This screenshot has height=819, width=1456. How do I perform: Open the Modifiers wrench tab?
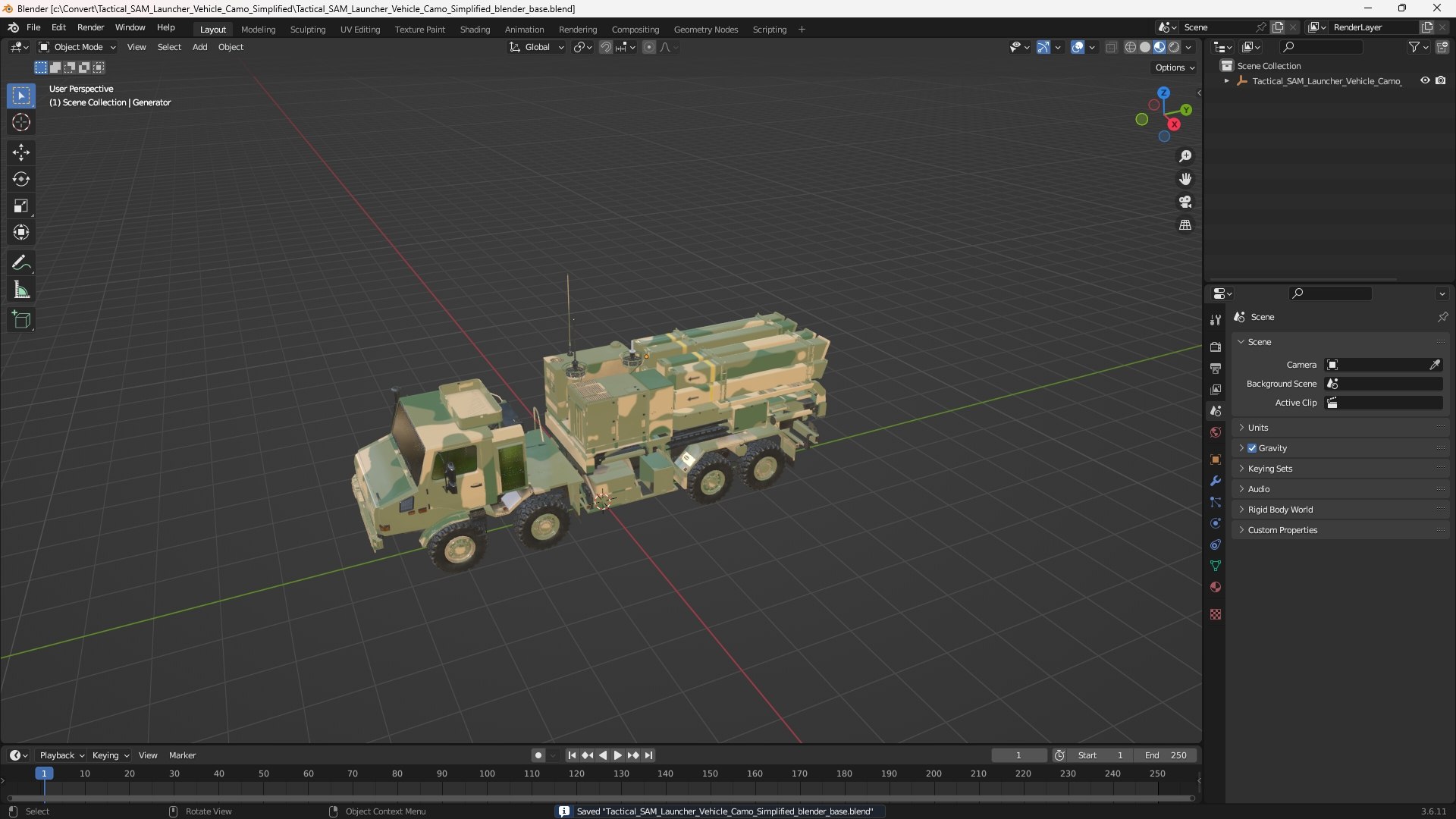1216,481
